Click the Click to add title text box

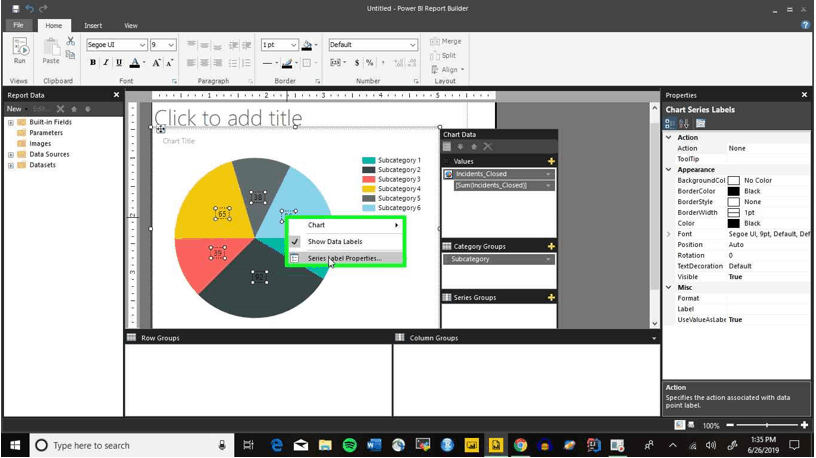click(228, 118)
